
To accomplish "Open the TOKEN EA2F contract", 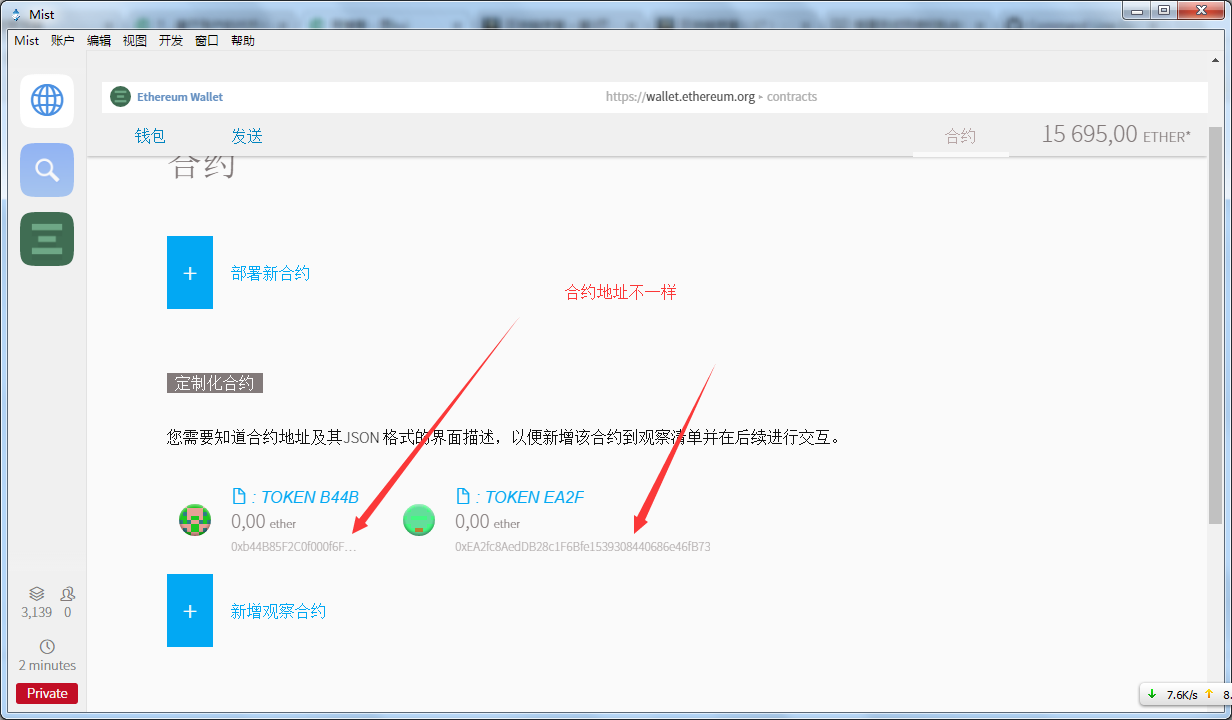I will [x=529, y=497].
